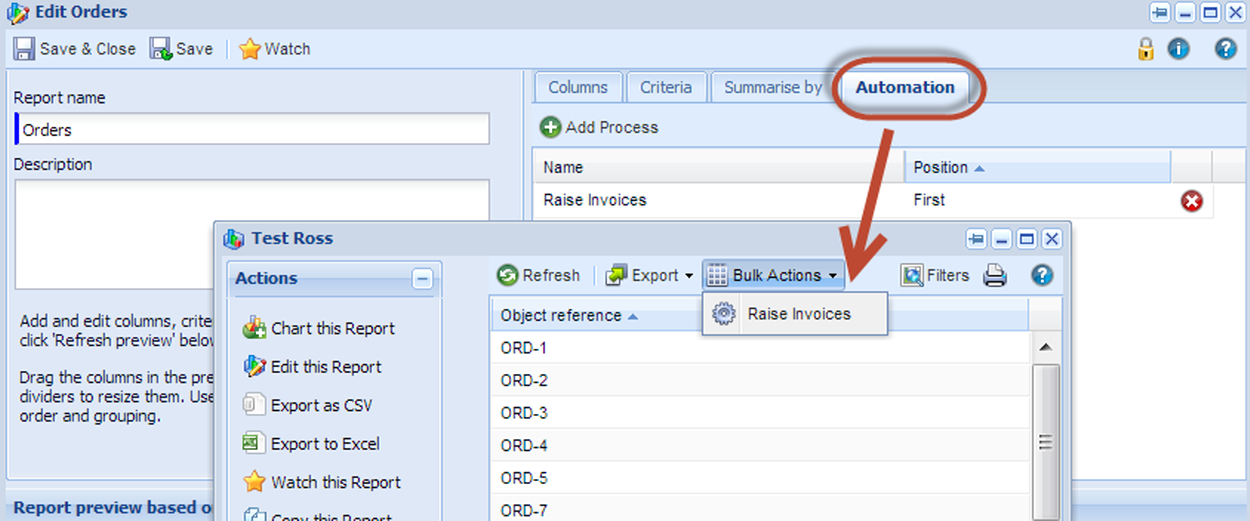
Task: Open help icon in Test Ross window
Action: [1042, 276]
